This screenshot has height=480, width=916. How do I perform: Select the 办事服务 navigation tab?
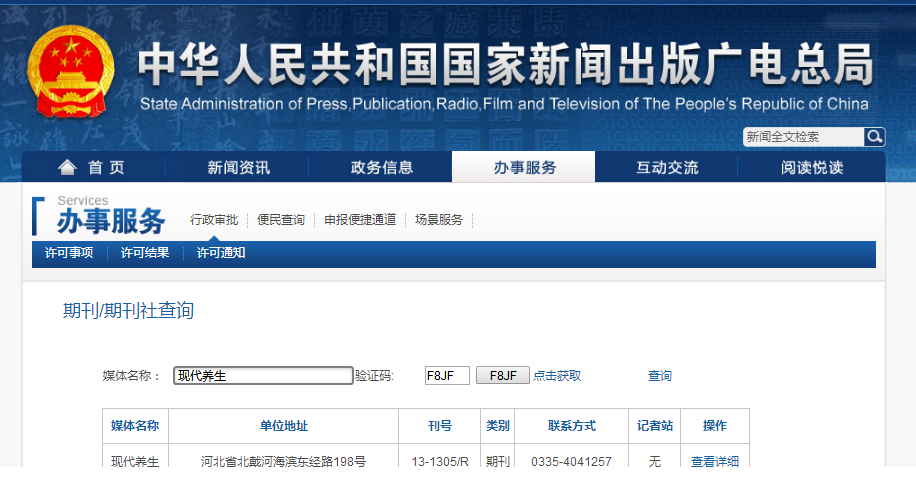[x=524, y=168]
